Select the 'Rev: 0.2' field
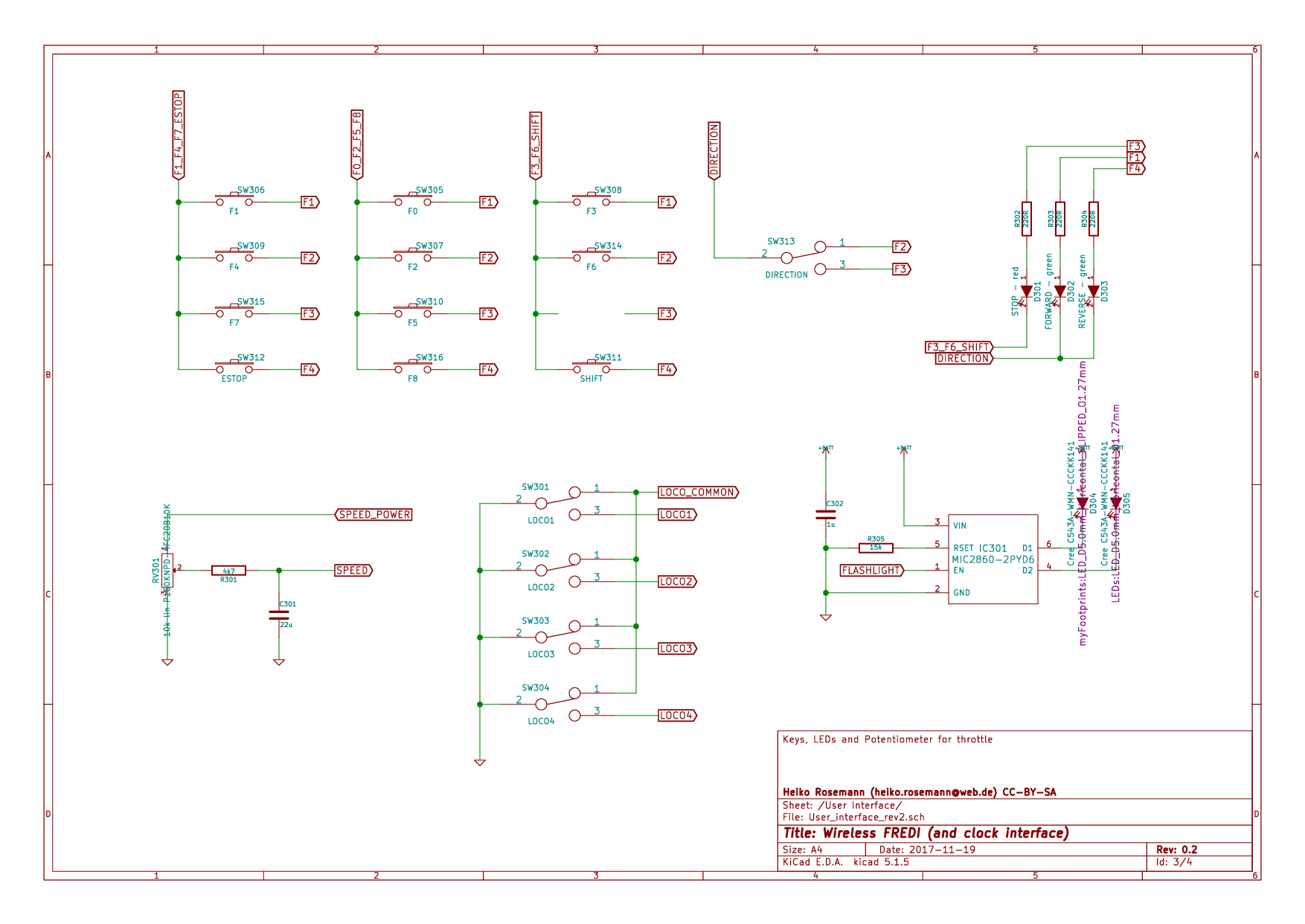 tap(1177, 850)
